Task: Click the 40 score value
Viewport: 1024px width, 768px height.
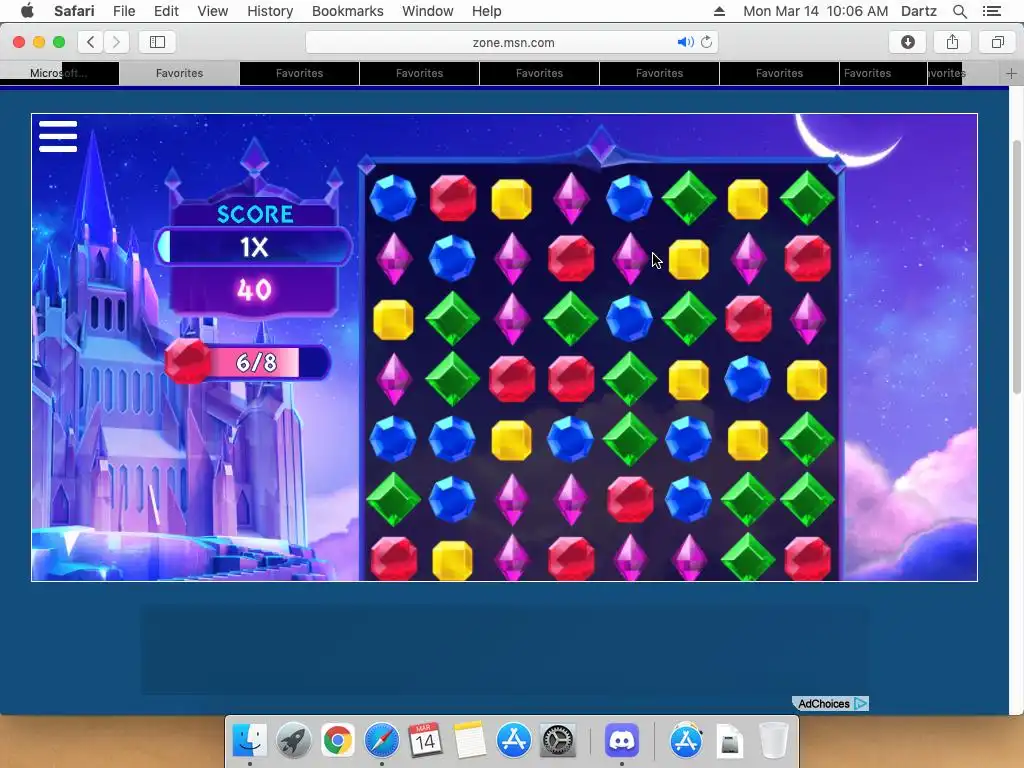Action: 254,289
